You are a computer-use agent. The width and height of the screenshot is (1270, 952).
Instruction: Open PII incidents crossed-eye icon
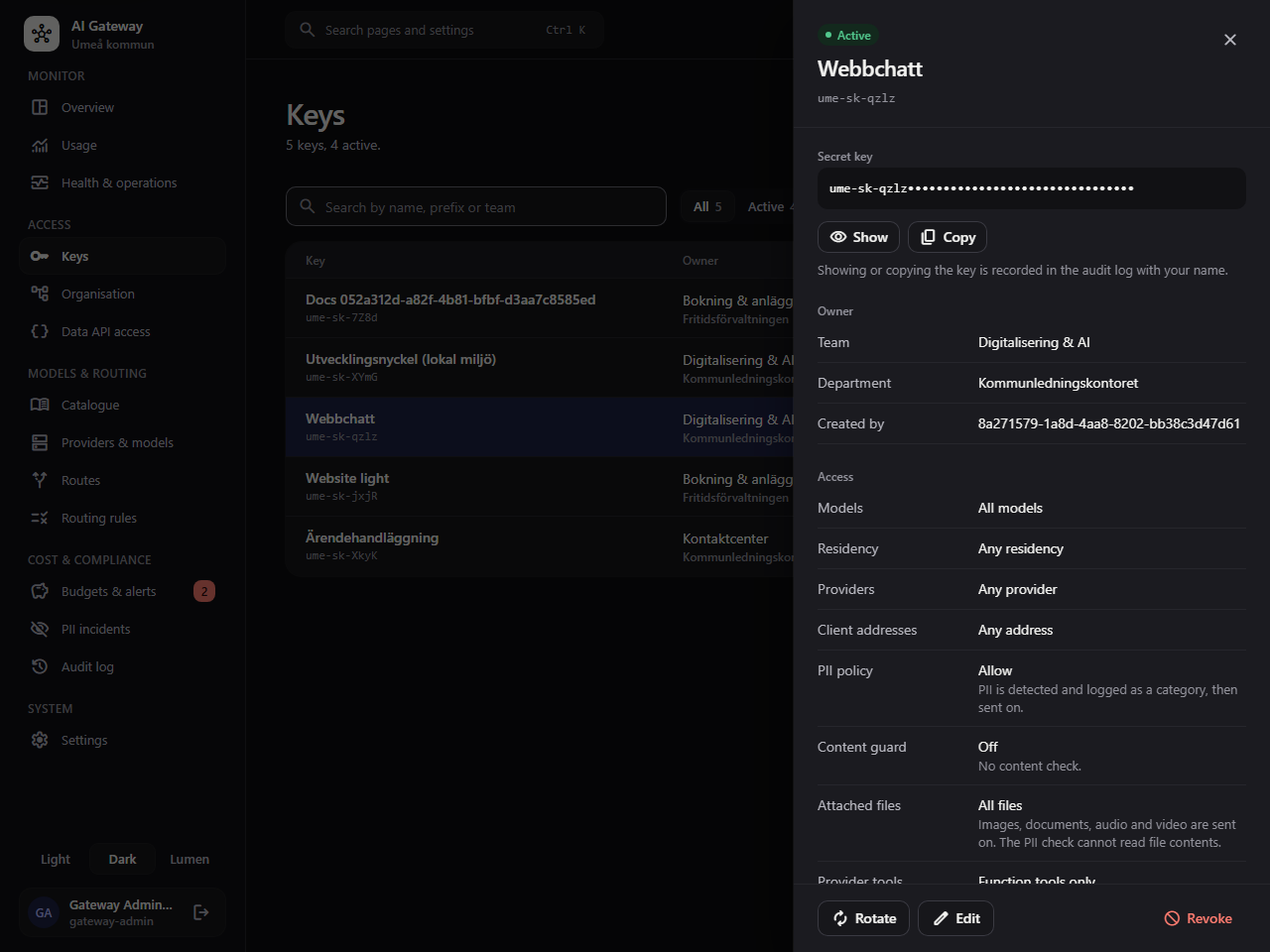coord(40,629)
